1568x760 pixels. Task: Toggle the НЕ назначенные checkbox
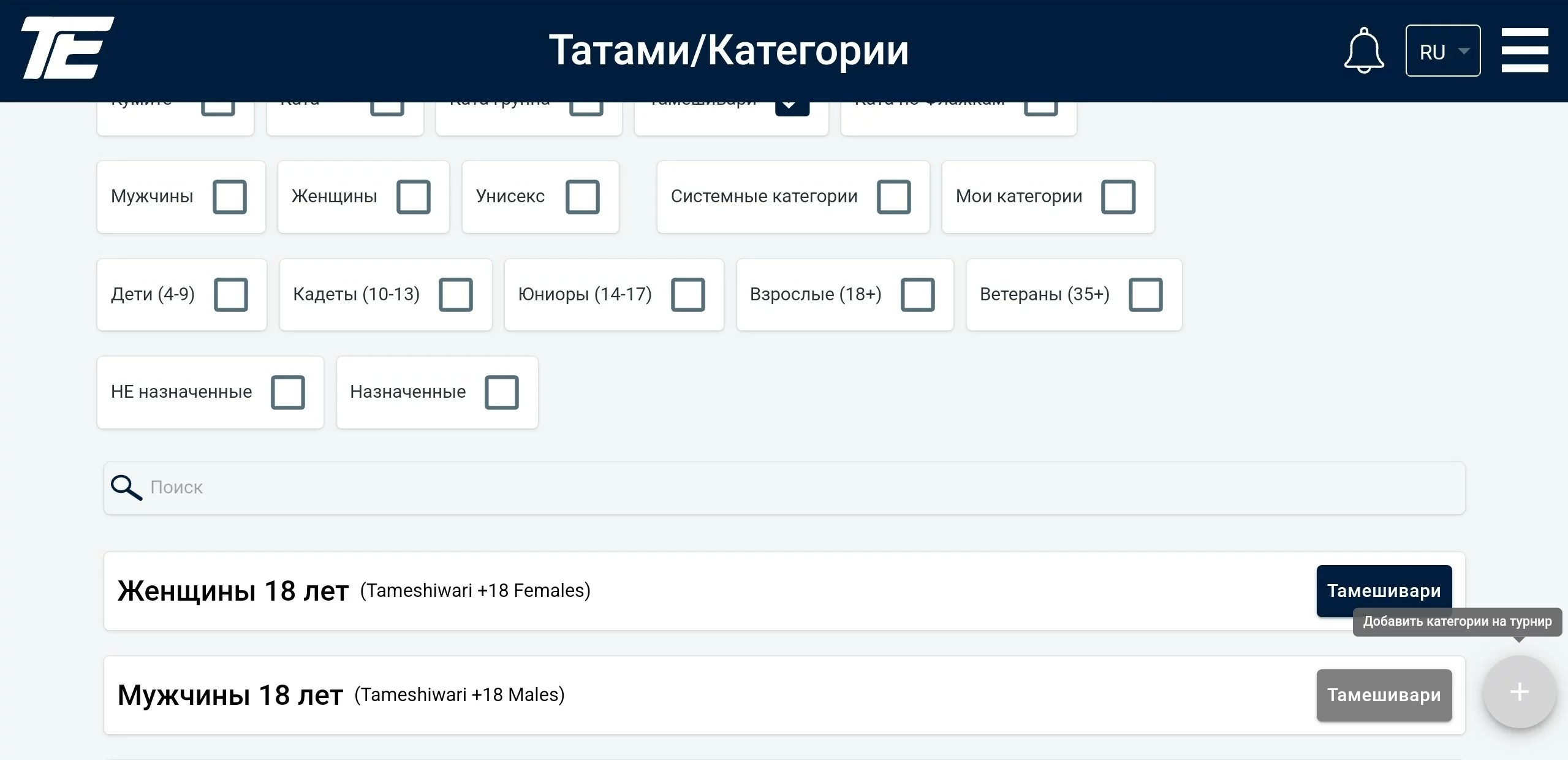(x=288, y=392)
